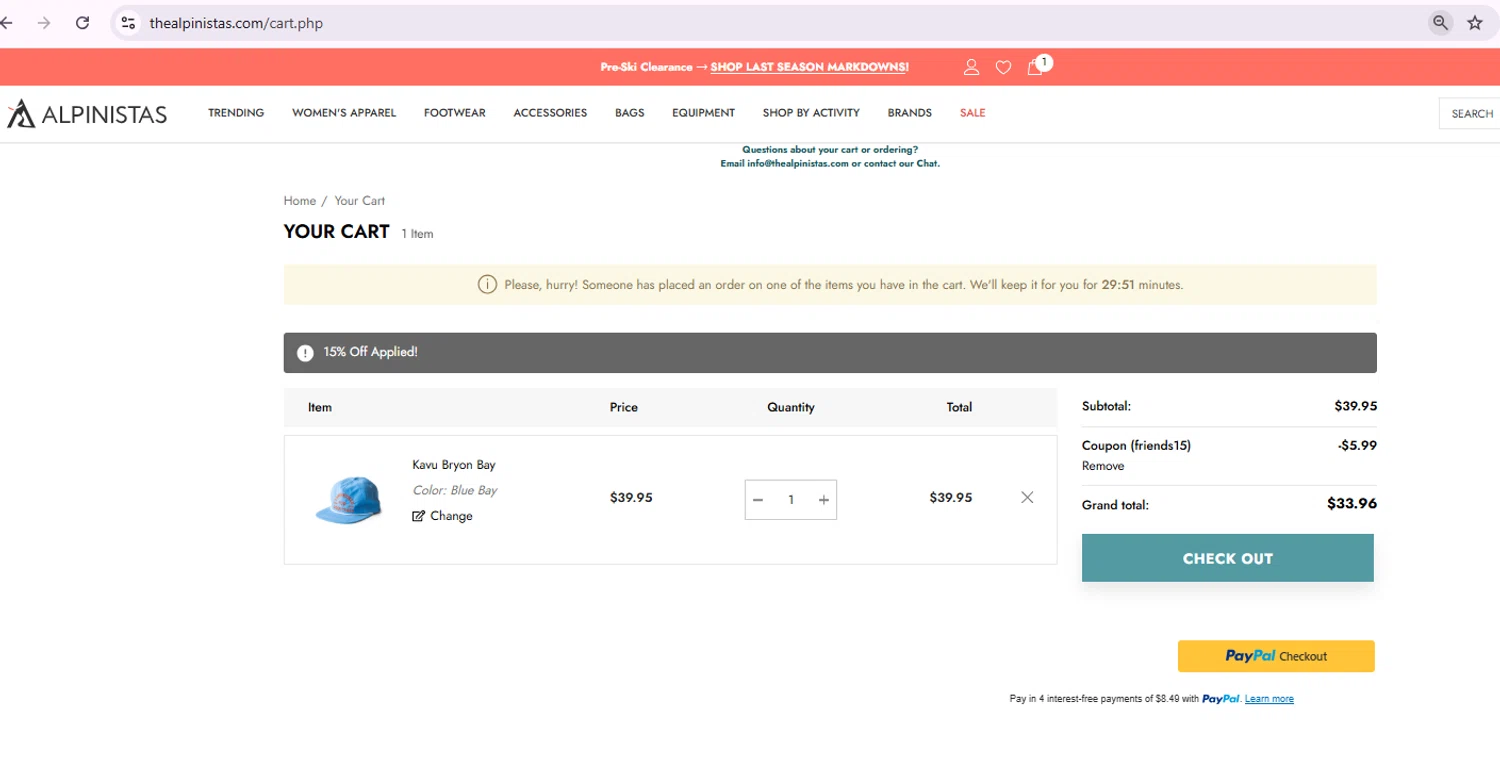Remove the friends15 coupon
1500x758 pixels.
(x=1103, y=466)
